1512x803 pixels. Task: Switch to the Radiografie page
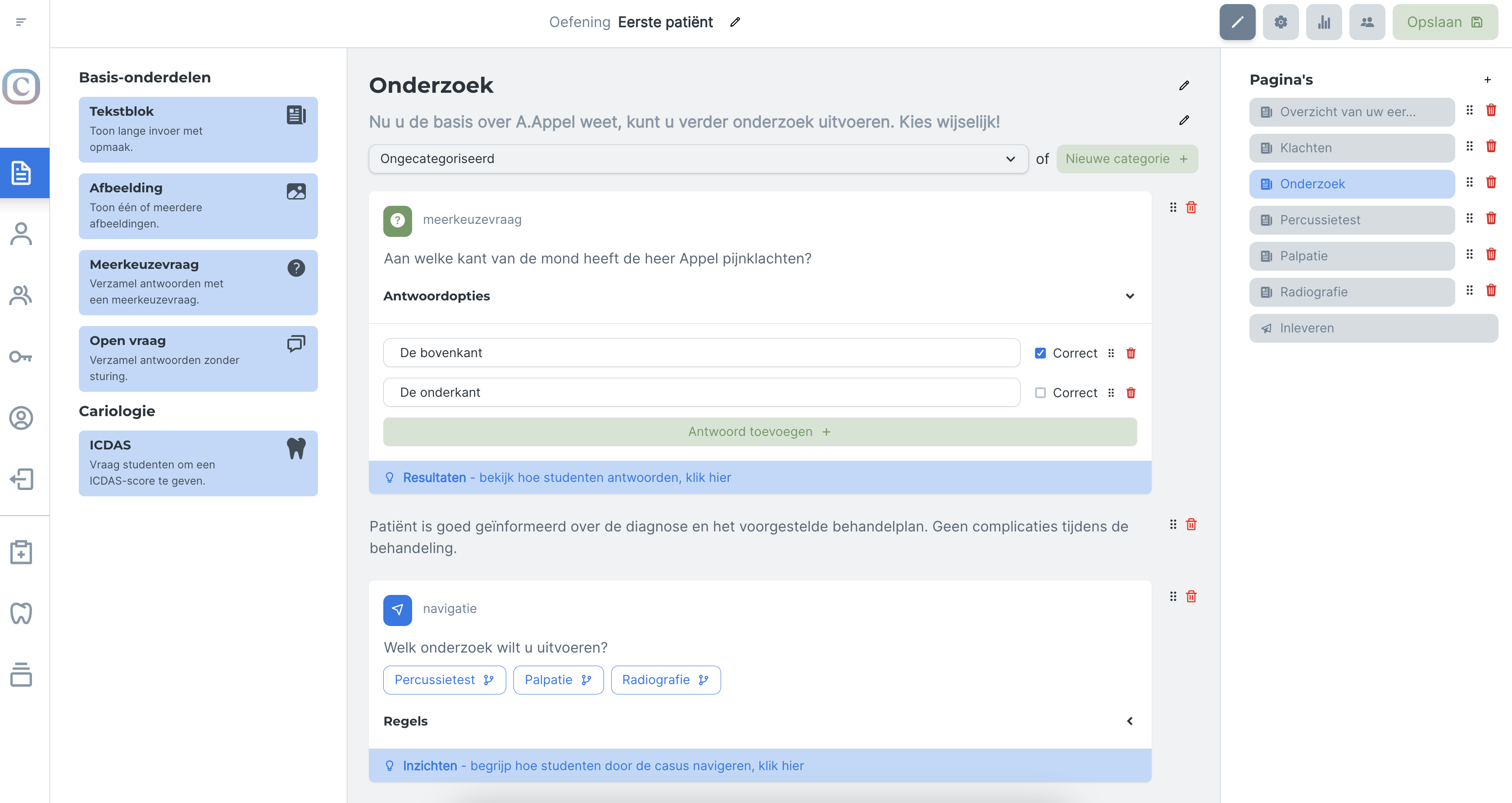(x=1351, y=292)
